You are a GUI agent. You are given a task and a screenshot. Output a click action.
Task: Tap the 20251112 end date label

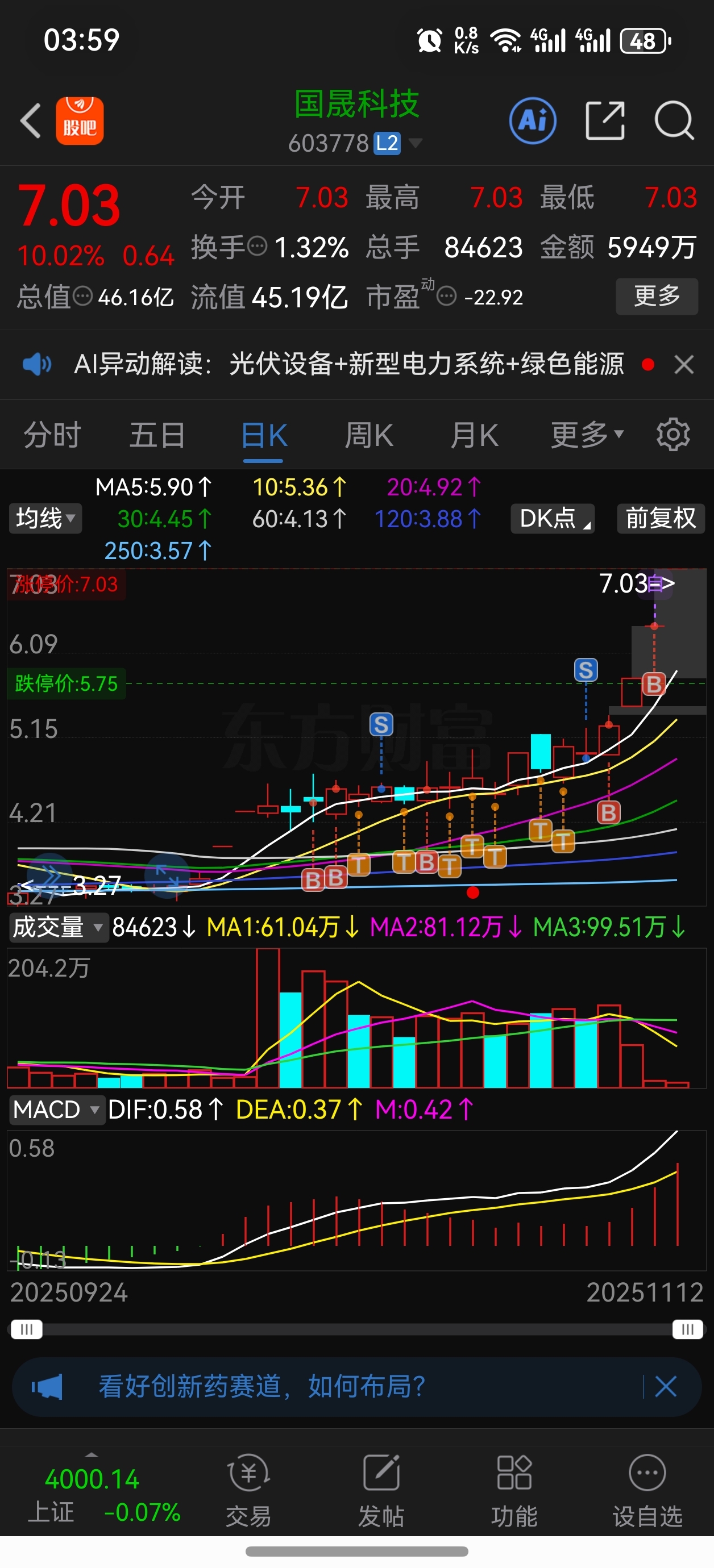point(645,1292)
